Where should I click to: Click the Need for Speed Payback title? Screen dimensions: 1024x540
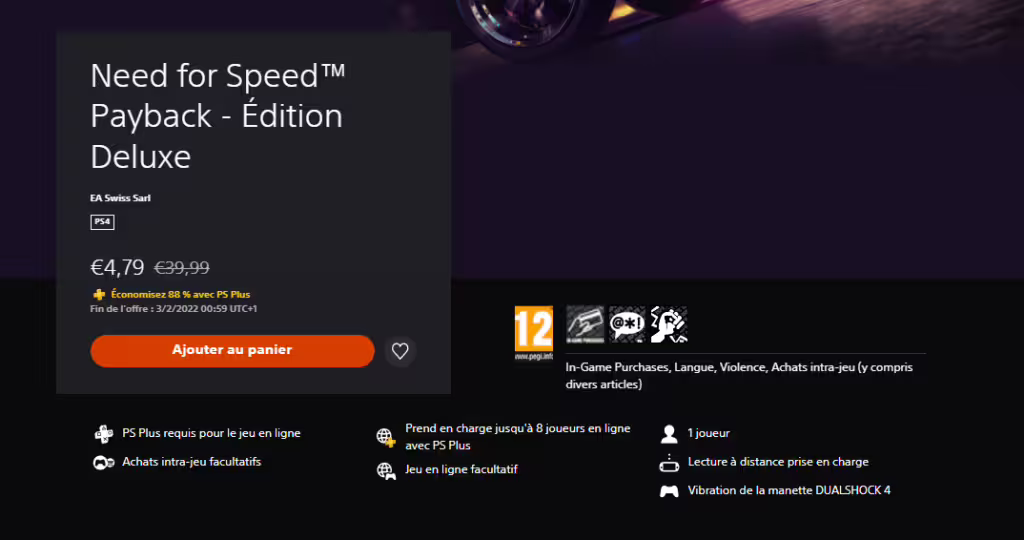pos(217,116)
